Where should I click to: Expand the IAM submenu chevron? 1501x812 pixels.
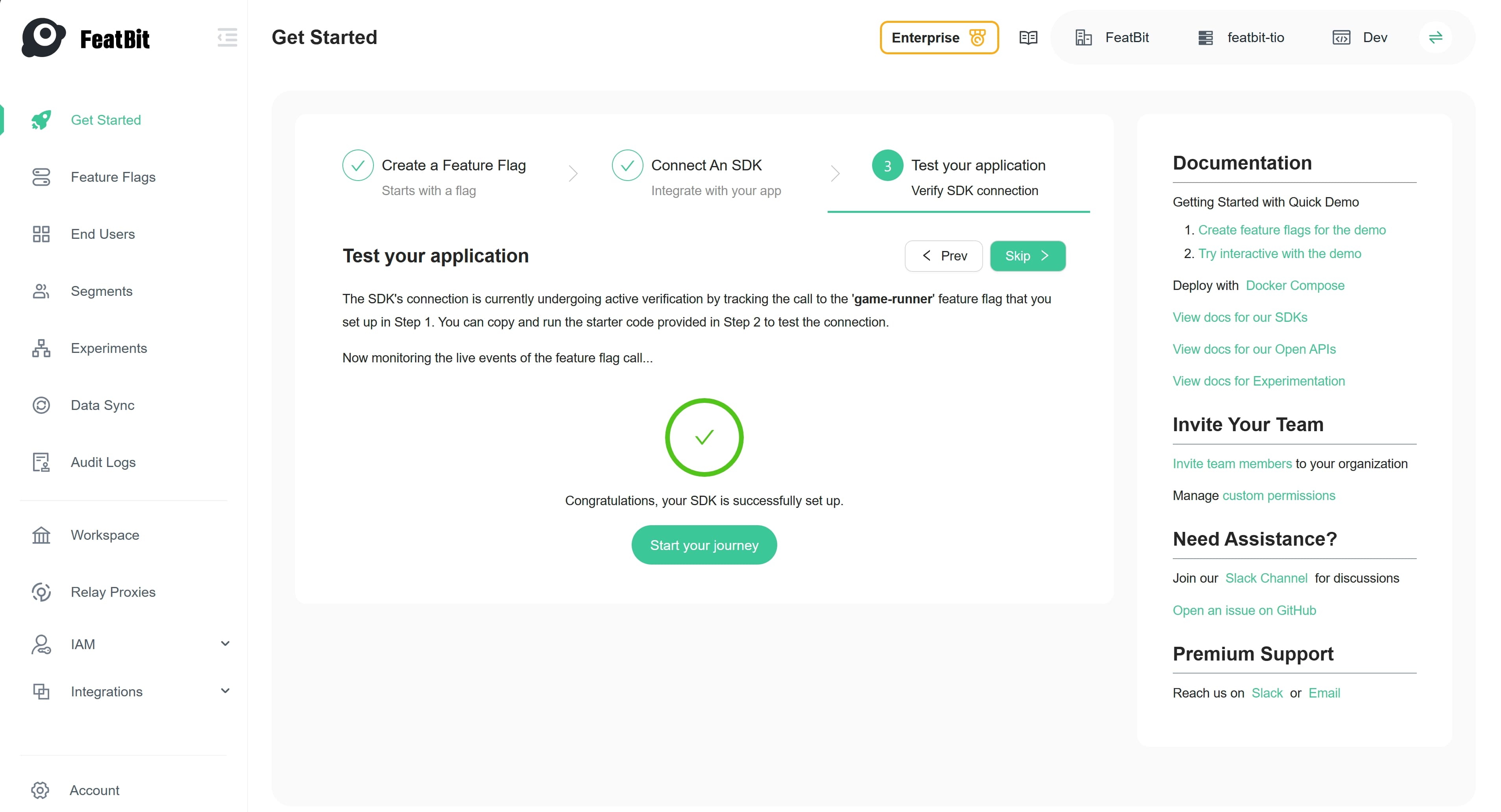(225, 644)
